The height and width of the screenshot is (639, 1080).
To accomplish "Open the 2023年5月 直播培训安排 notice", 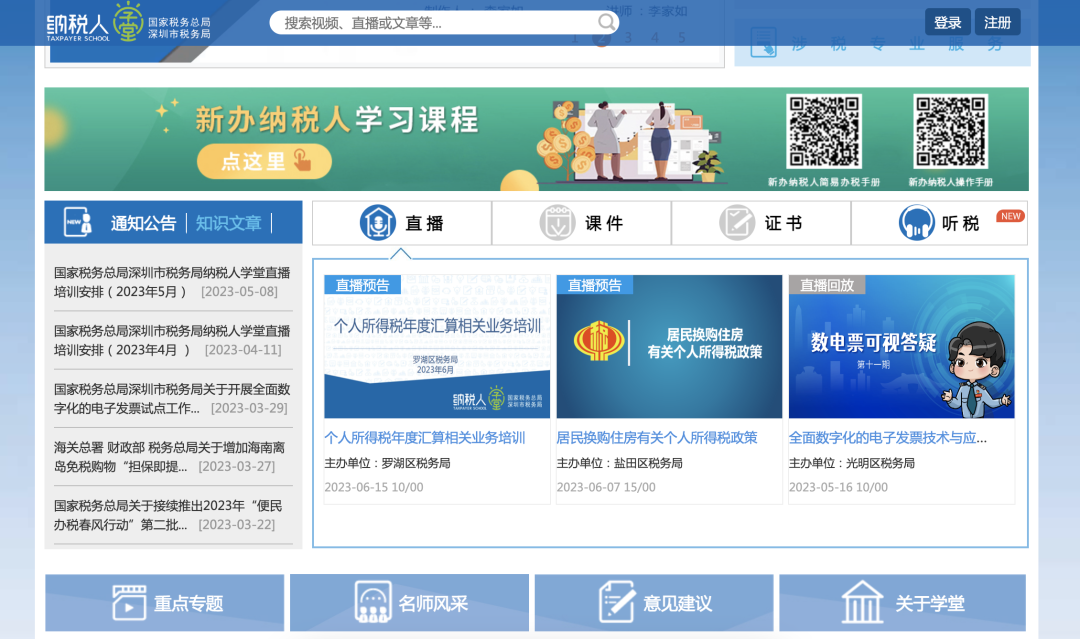I will pos(172,282).
